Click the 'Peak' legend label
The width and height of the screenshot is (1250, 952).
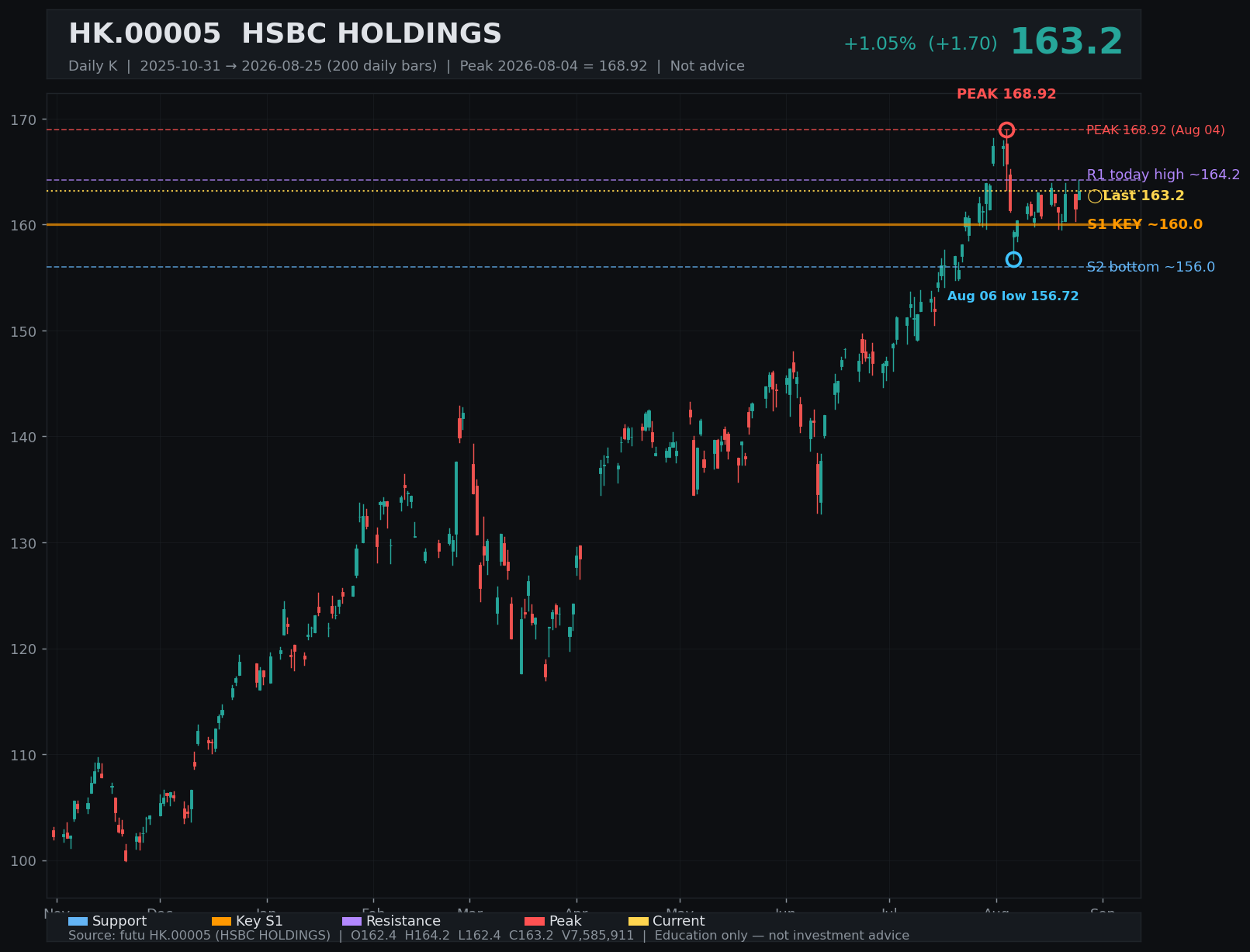[x=565, y=921]
